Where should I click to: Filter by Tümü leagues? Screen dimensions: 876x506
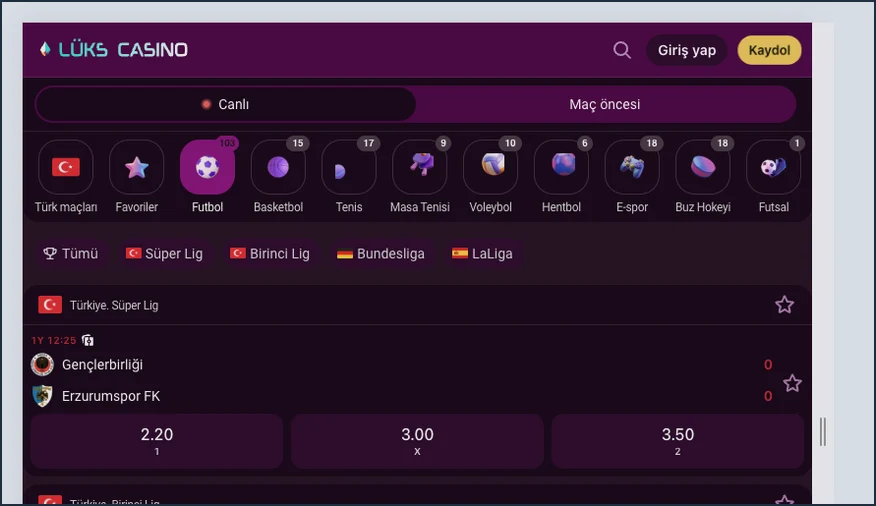pyautogui.click(x=70, y=254)
